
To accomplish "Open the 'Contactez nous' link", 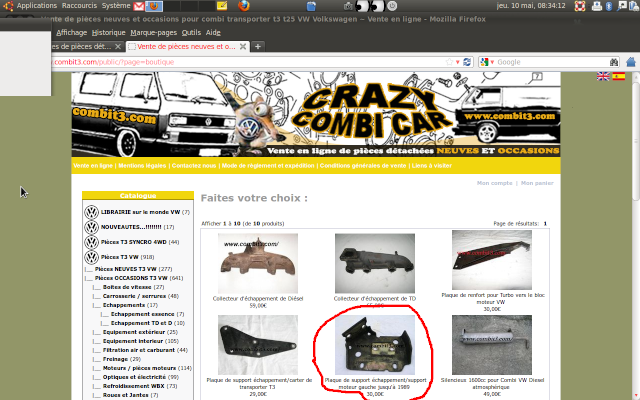I will (194, 166).
